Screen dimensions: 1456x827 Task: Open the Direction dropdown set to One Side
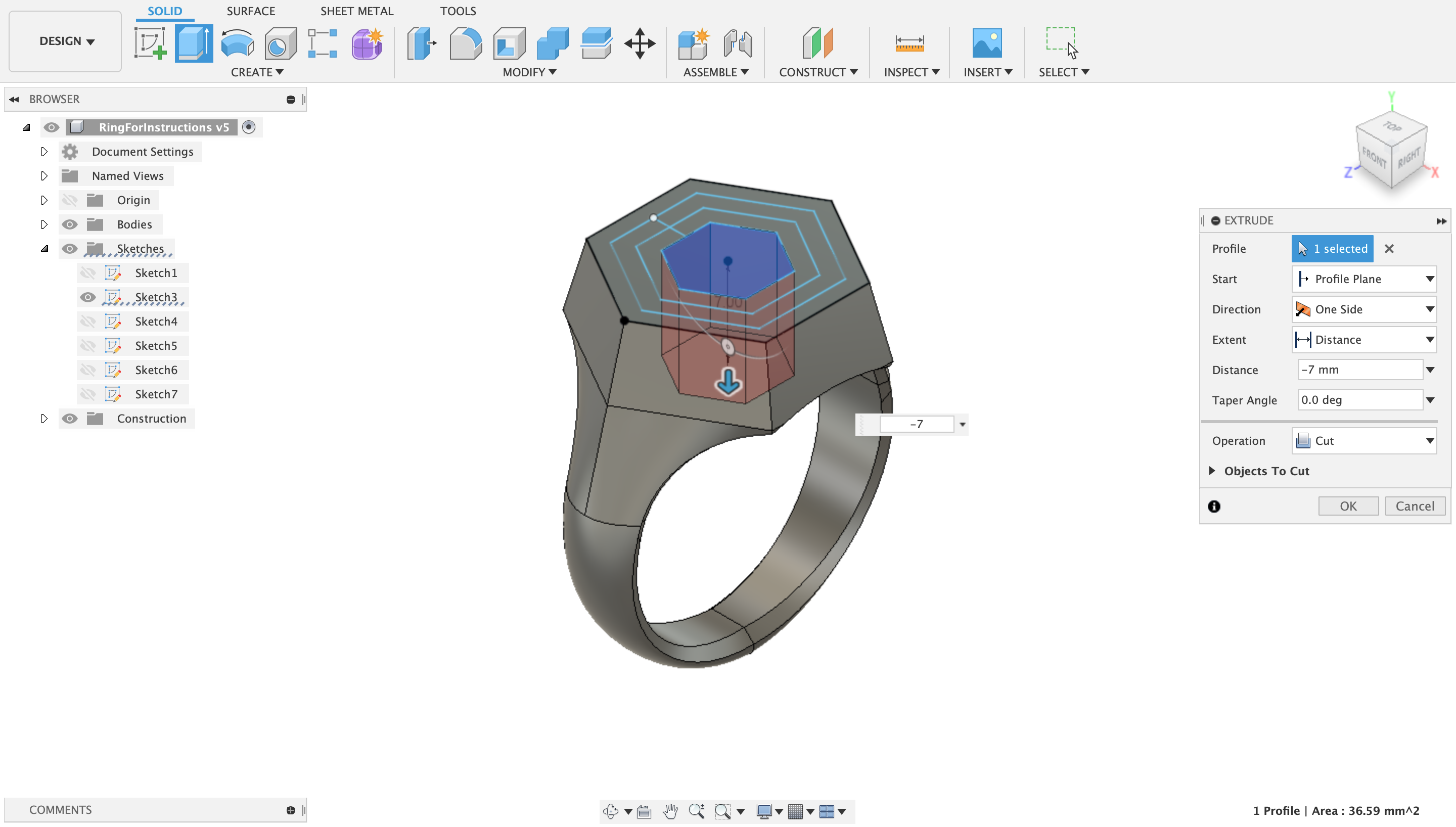click(x=1364, y=309)
